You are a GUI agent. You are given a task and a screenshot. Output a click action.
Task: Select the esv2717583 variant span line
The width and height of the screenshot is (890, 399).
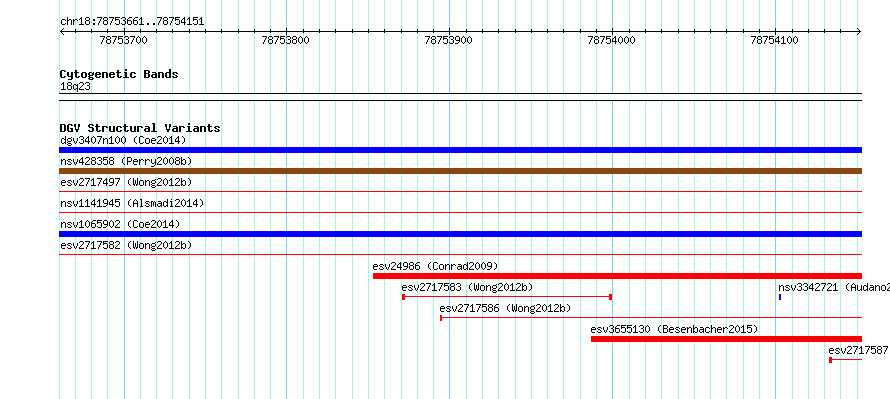click(x=507, y=297)
